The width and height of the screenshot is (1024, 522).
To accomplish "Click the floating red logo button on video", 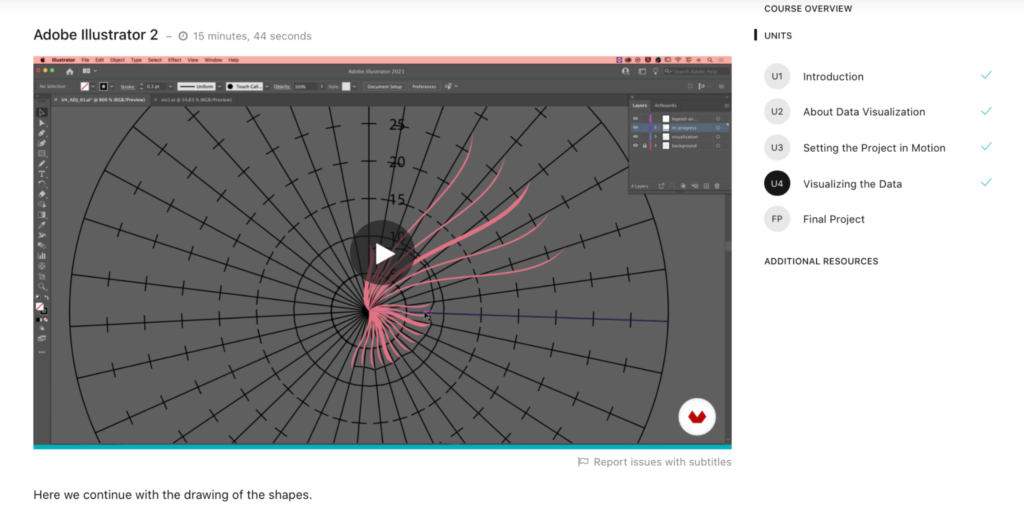I will [x=697, y=416].
